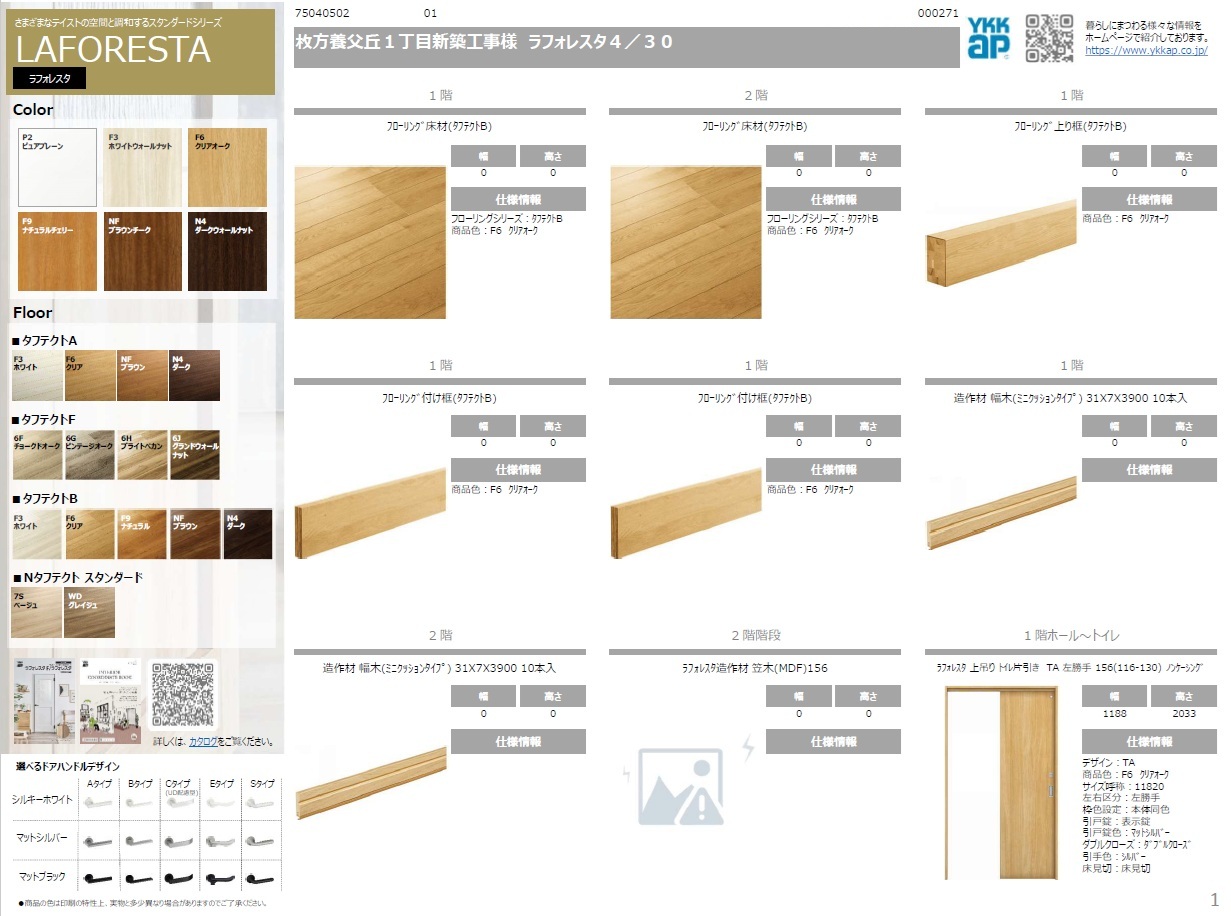Screen dimensions: 1231x916
Task: Click the ラフォレスタ black label under LAFORESTA
Action: [x=50, y=79]
